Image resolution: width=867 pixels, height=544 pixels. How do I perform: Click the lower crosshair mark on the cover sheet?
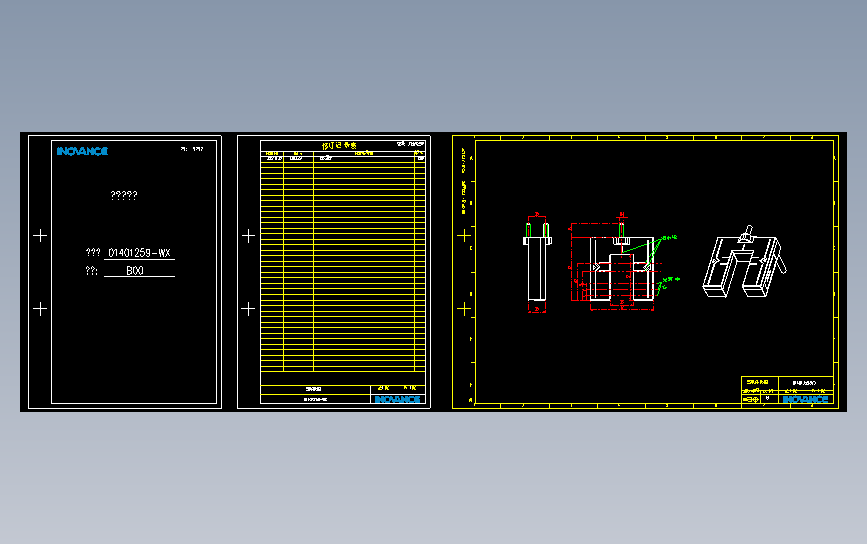[x=40, y=308]
